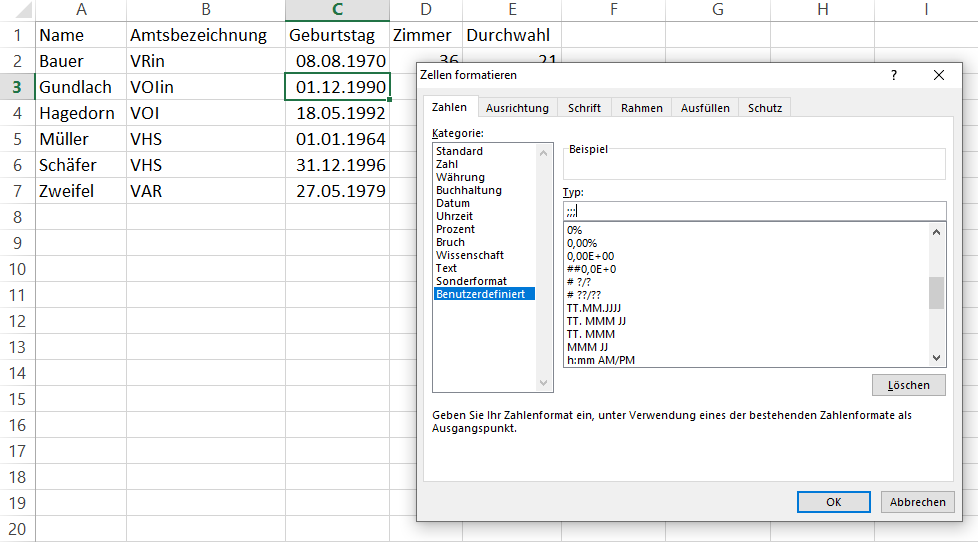Click the help question mark in dialog
Viewport: 978px width, 542px height.
(894, 75)
